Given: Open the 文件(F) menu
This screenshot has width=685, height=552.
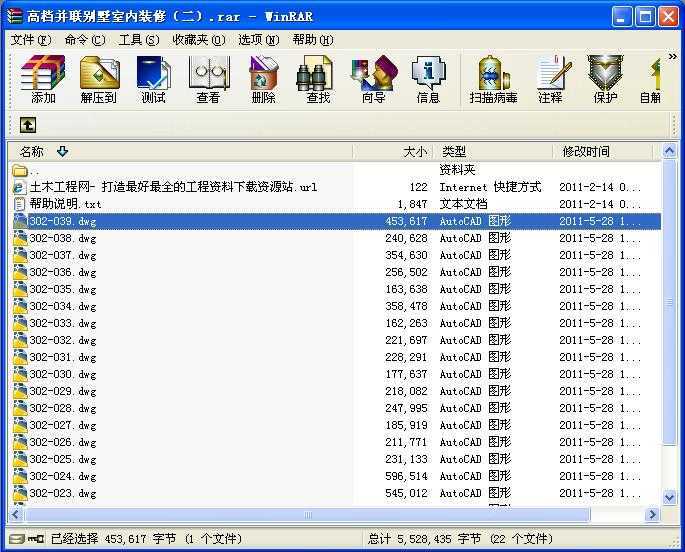Looking at the screenshot, I should (31, 40).
